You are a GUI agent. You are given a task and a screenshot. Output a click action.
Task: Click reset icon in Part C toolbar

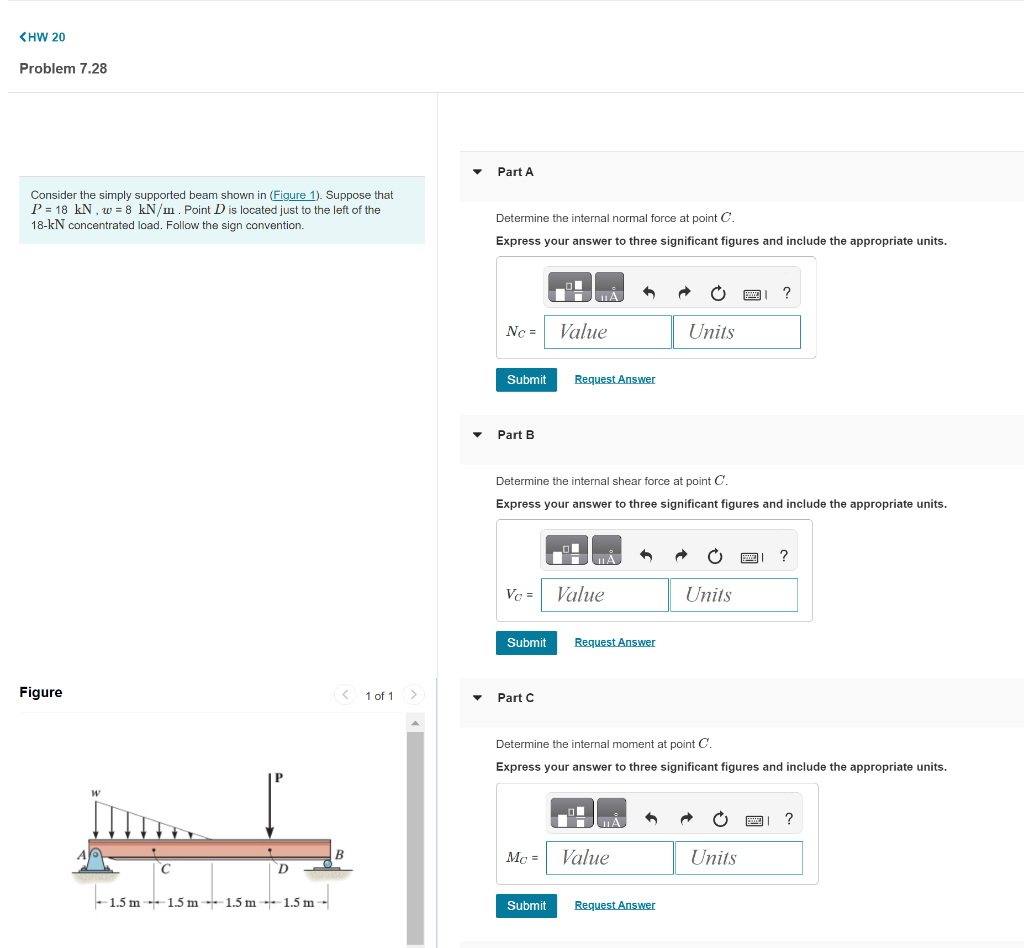tap(720, 819)
